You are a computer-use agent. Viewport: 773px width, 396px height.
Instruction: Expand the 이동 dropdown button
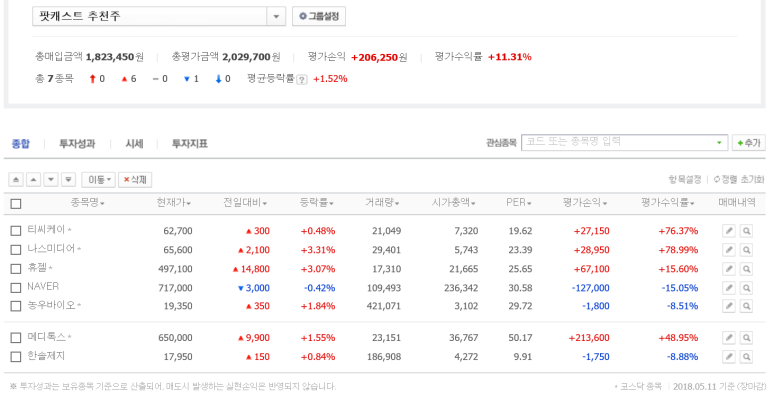click(x=99, y=180)
